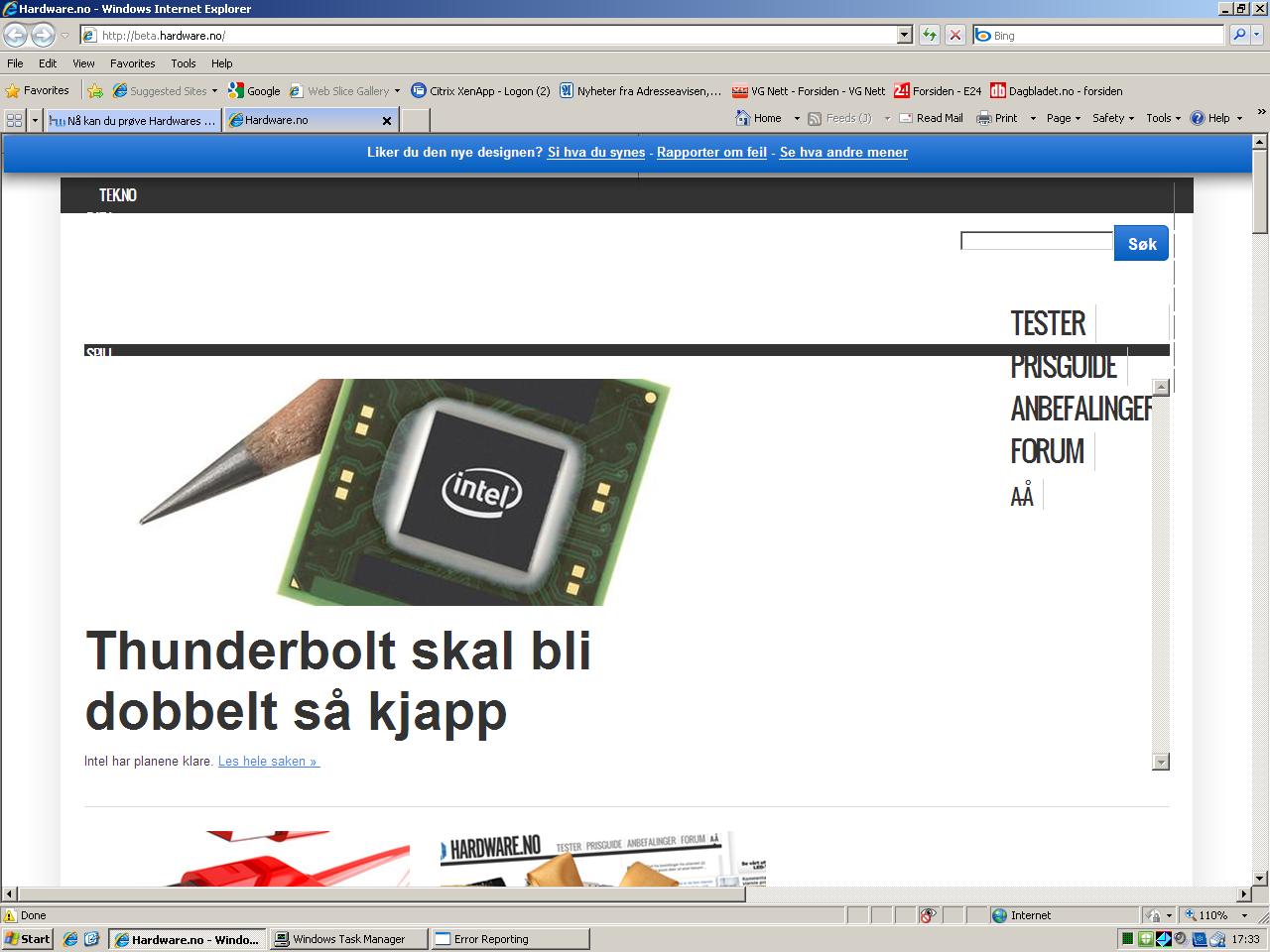Open the Google favorites bar shortcut
This screenshot has width=1270, height=952.
254,91
